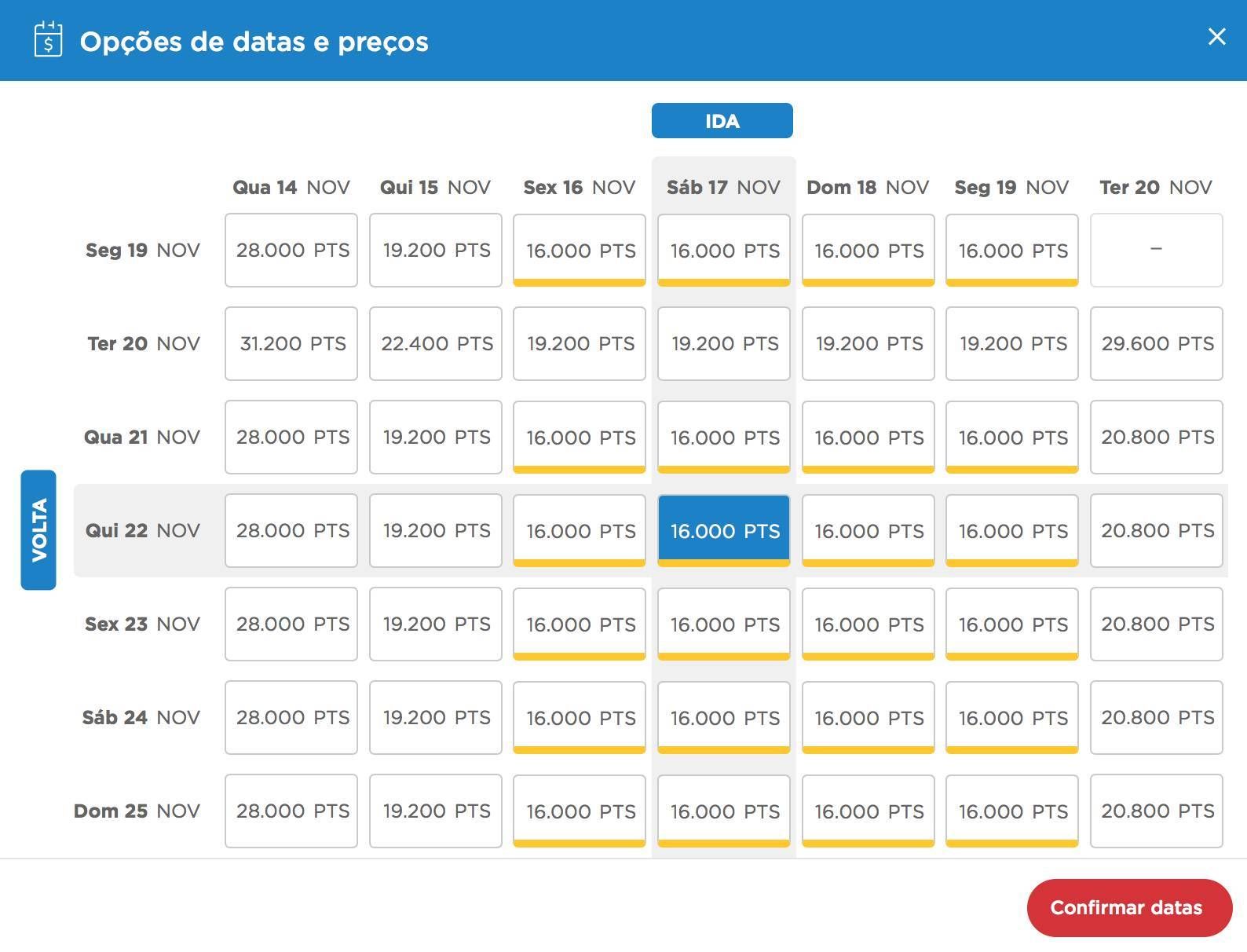
Task: Pick Sex 16 outbound with Seg 19 return
Action: pyautogui.click(x=580, y=250)
